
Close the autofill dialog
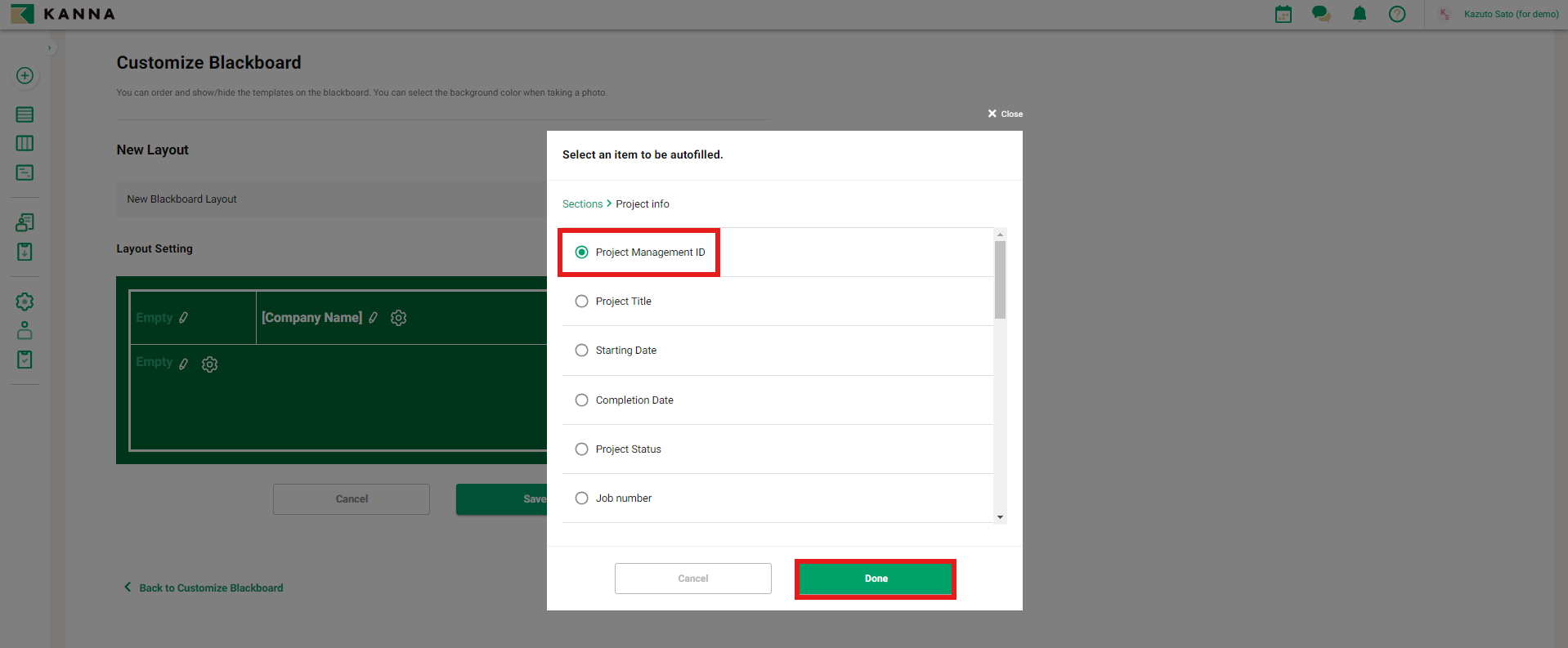pos(1005,114)
